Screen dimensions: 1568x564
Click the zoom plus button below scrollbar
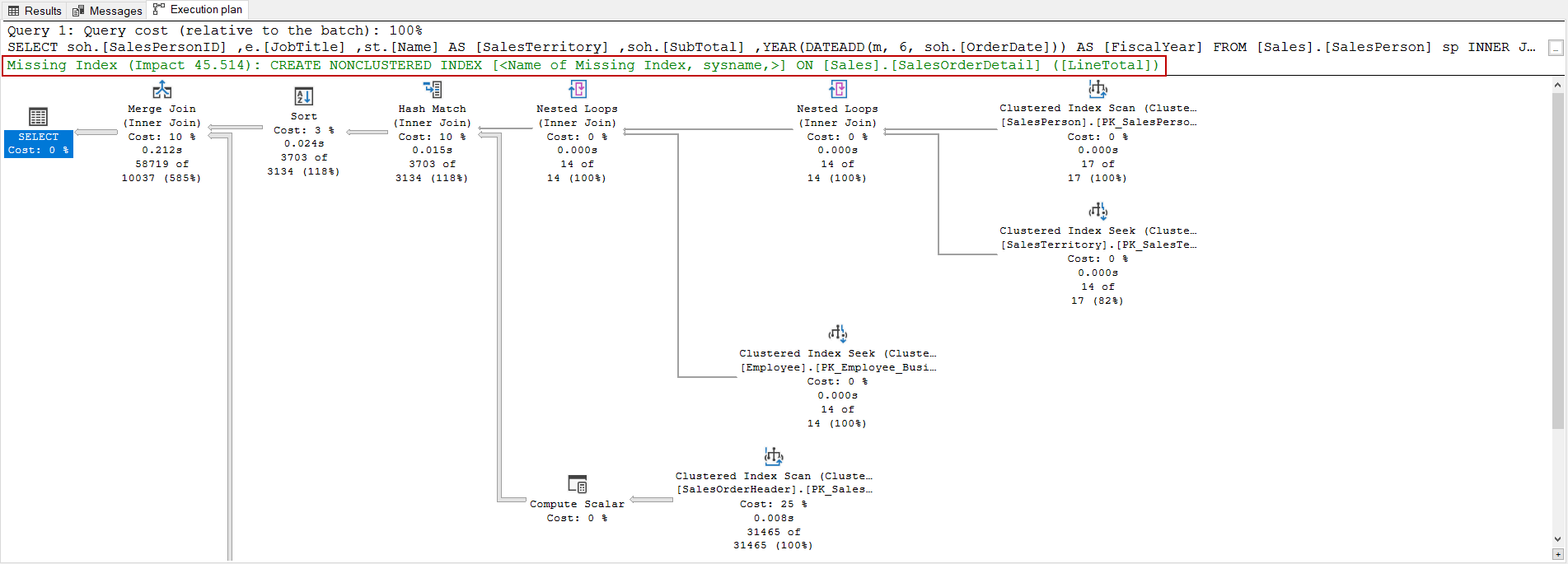[1557, 555]
